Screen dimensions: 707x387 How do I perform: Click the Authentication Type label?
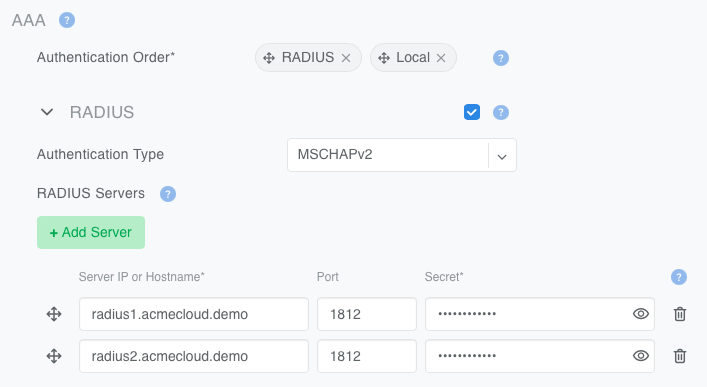(101, 155)
